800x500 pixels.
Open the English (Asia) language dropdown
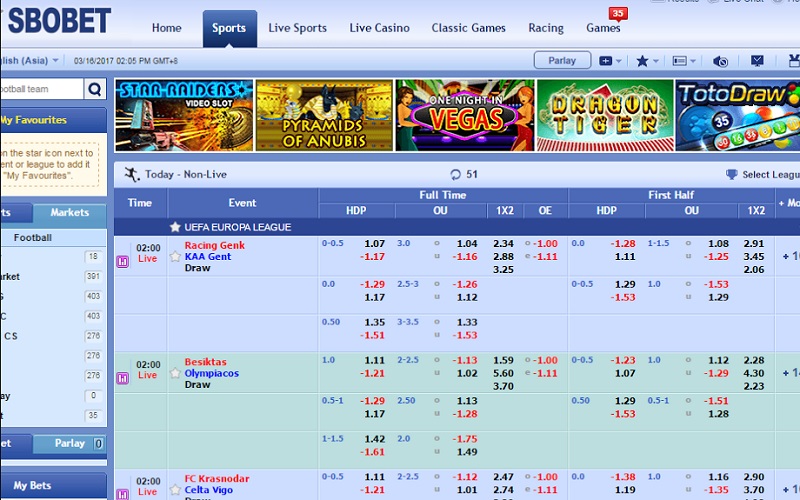coord(30,61)
